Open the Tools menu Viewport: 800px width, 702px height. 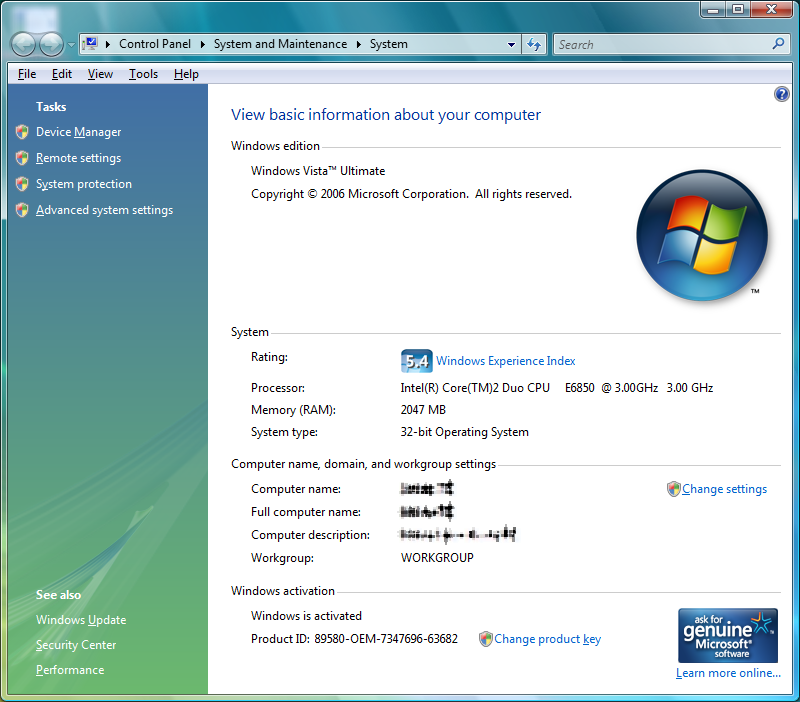click(x=143, y=74)
